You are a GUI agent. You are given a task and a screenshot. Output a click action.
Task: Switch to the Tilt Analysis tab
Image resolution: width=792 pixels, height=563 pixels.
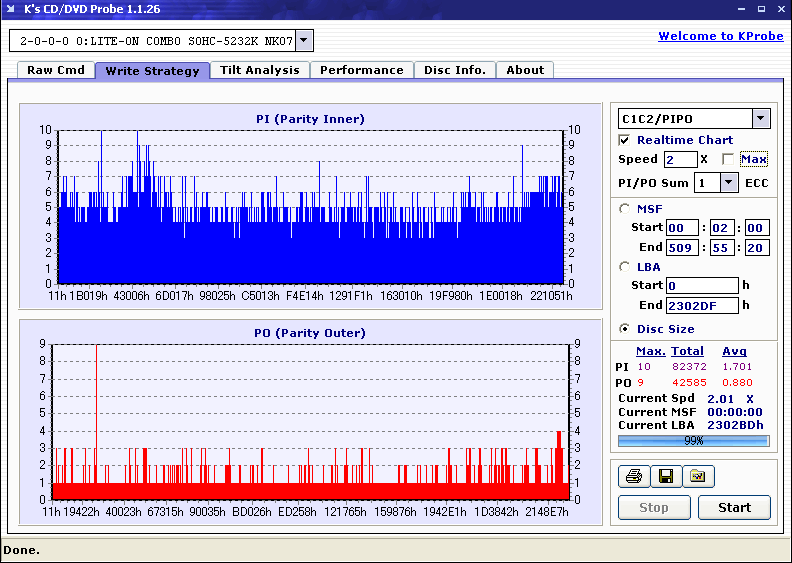[x=260, y=70]
